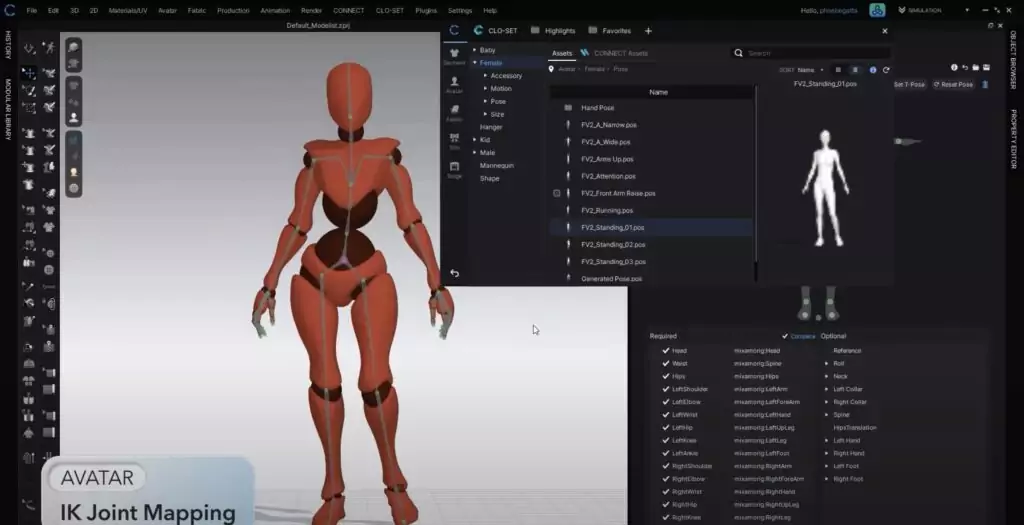Click the info icon in joint mapping panel
1024x525 pixels.
(954, 67)
